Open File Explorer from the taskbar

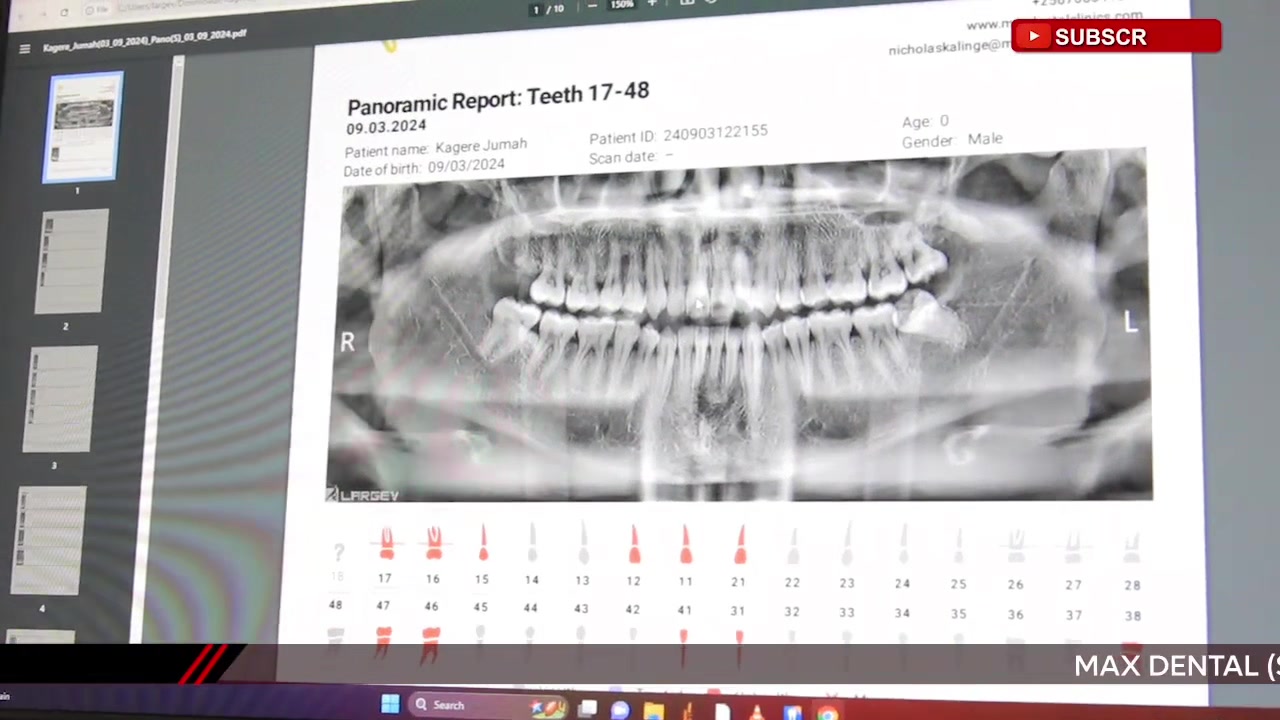[653, 711]
